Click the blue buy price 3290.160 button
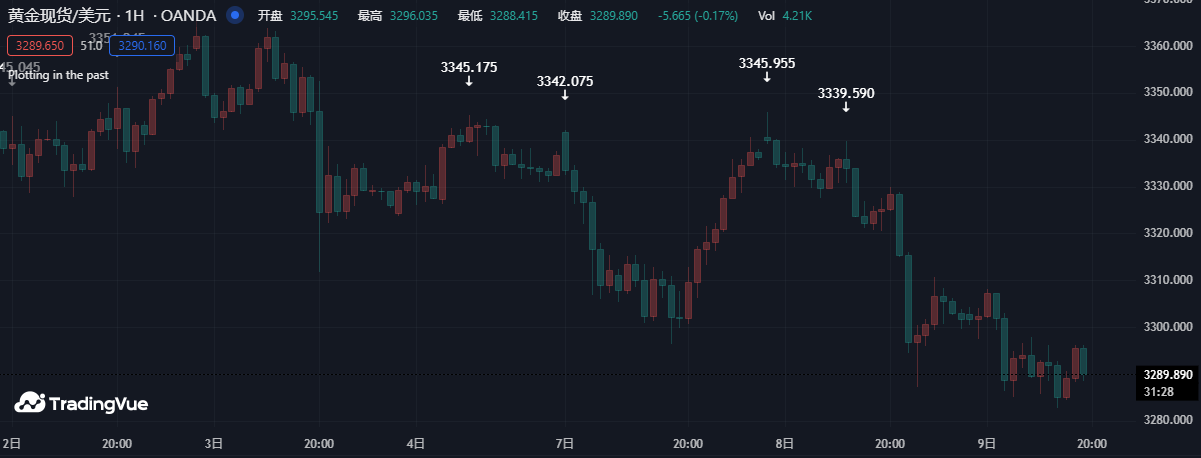 pos(143,45)
